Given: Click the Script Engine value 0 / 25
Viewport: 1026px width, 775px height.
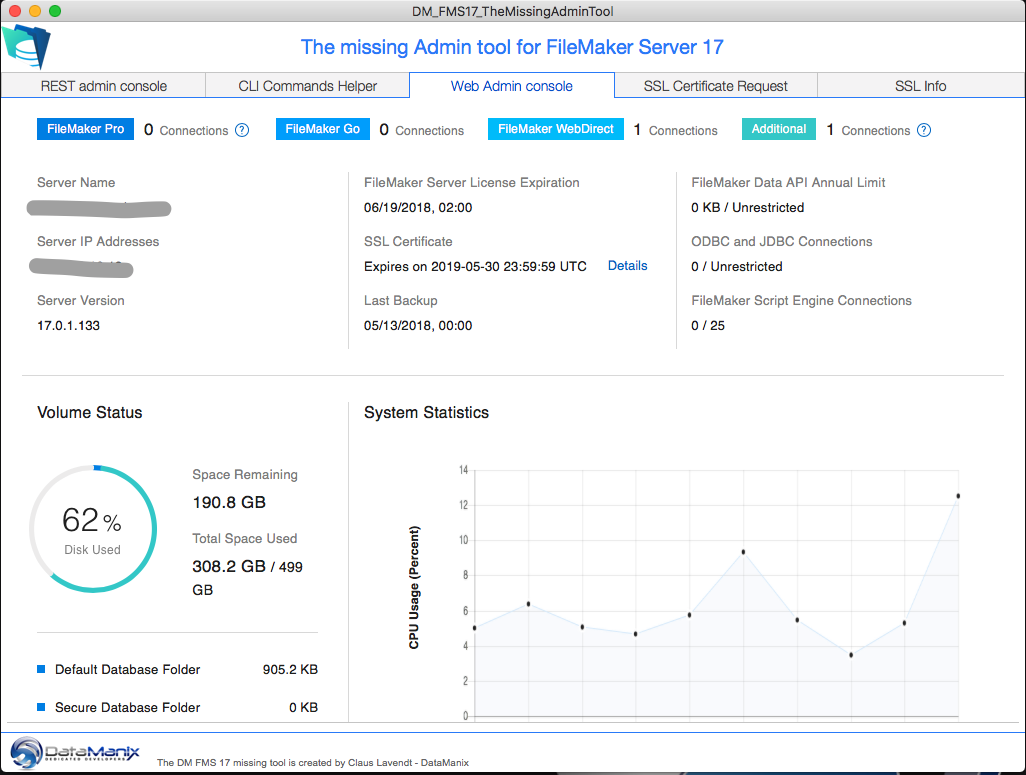Looking at the screenshot, I should tap(708, 325).
